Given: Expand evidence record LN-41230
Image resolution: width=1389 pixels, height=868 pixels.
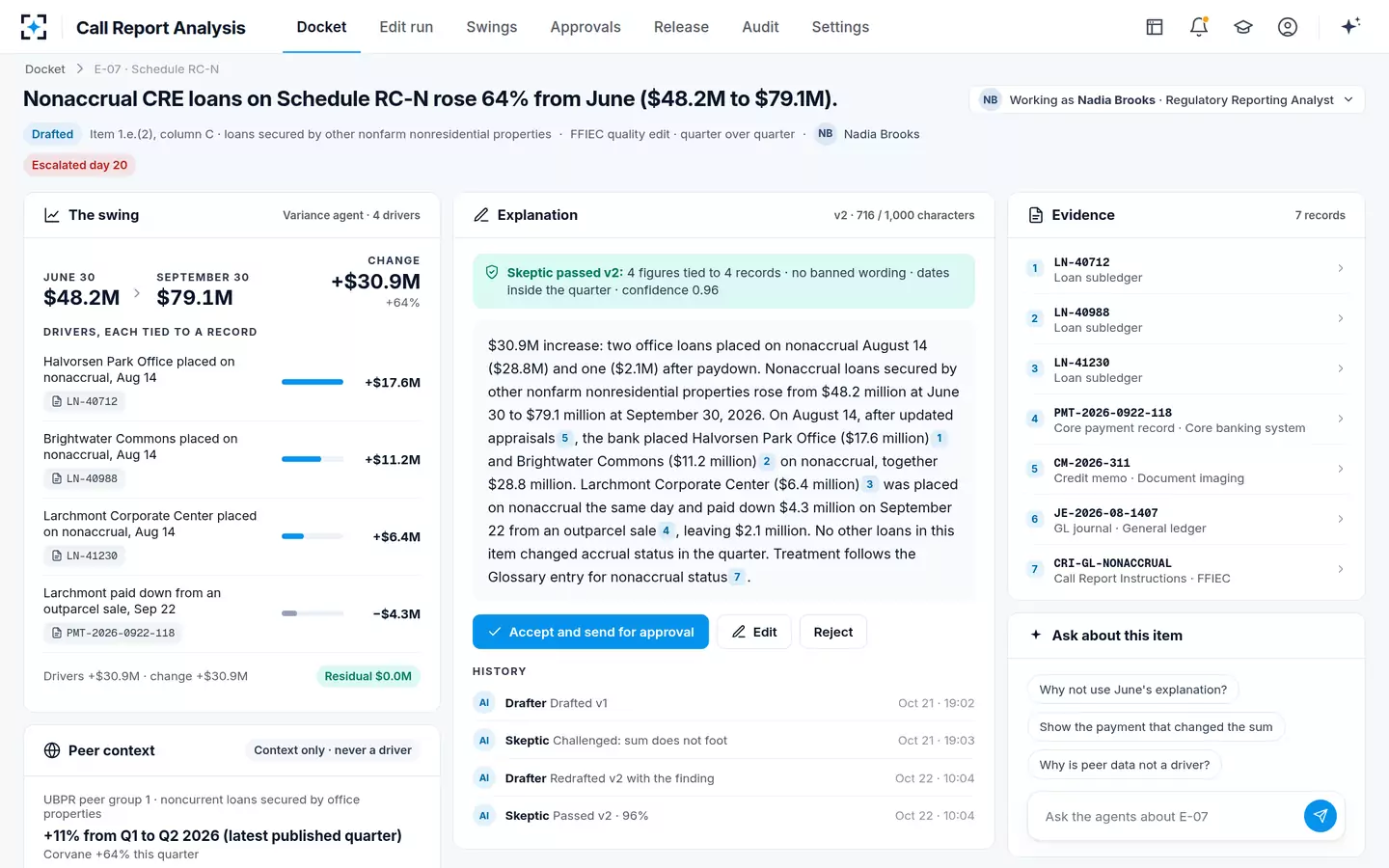Looking at the screenshot, I should [x=1186, y=369].
